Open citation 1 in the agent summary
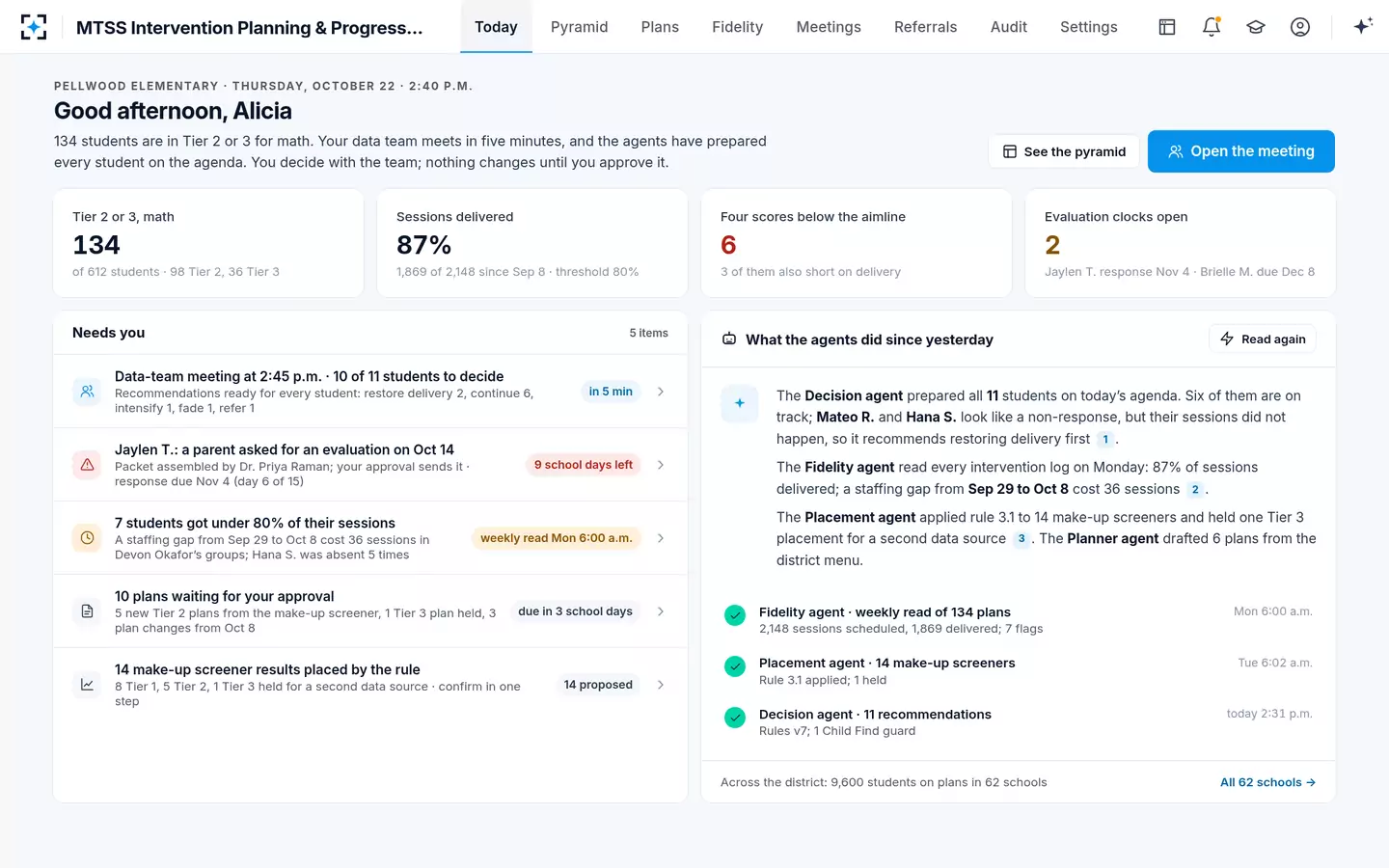1389x868 pixels. pyautogui.click(x=1105, y=439)
